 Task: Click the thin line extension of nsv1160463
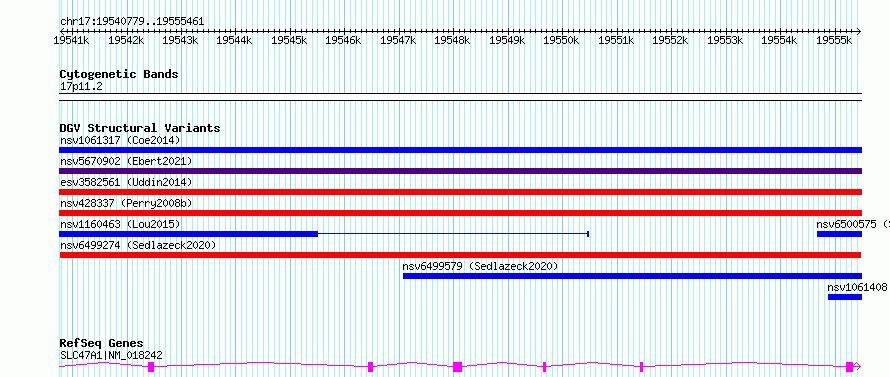click(x=453, y=234)
